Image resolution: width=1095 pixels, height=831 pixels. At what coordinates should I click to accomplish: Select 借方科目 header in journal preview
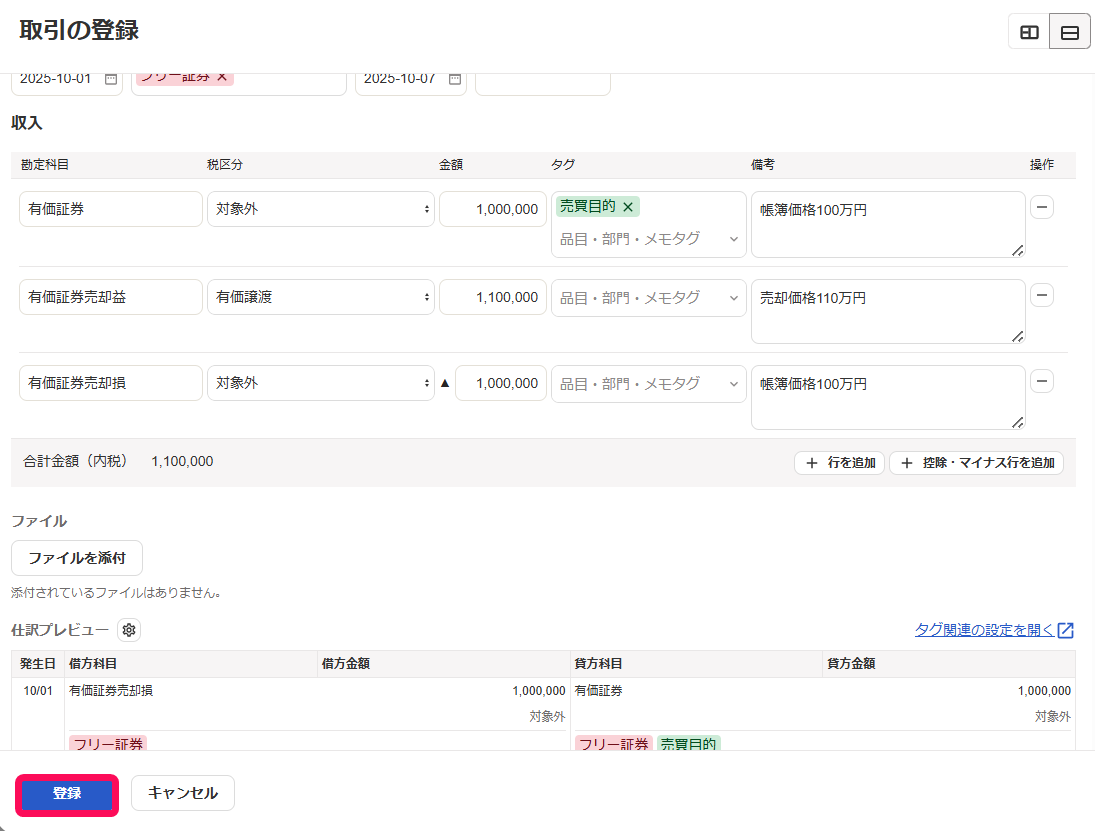coord(93,663)
